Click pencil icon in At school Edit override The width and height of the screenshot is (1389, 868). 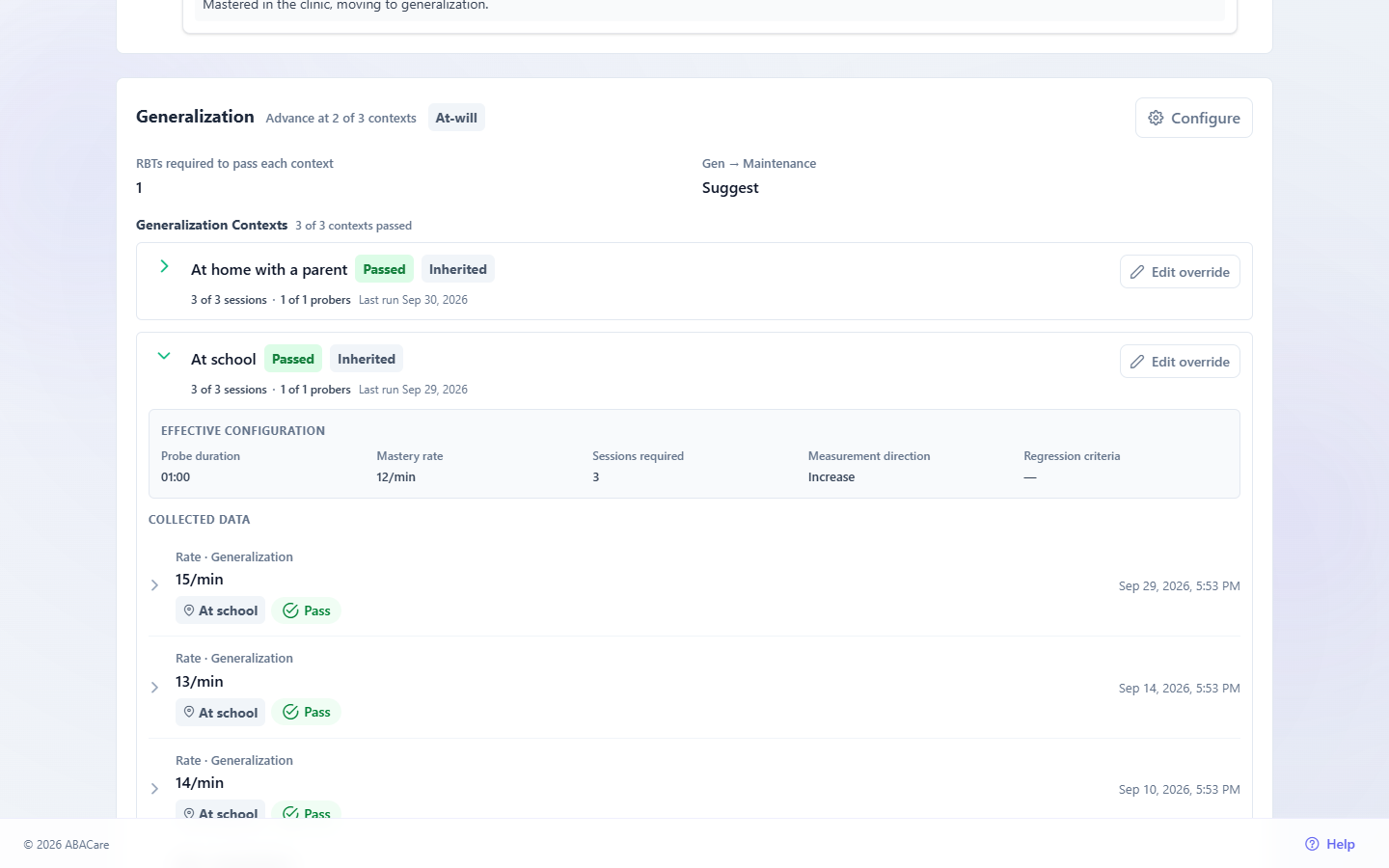1137,362
